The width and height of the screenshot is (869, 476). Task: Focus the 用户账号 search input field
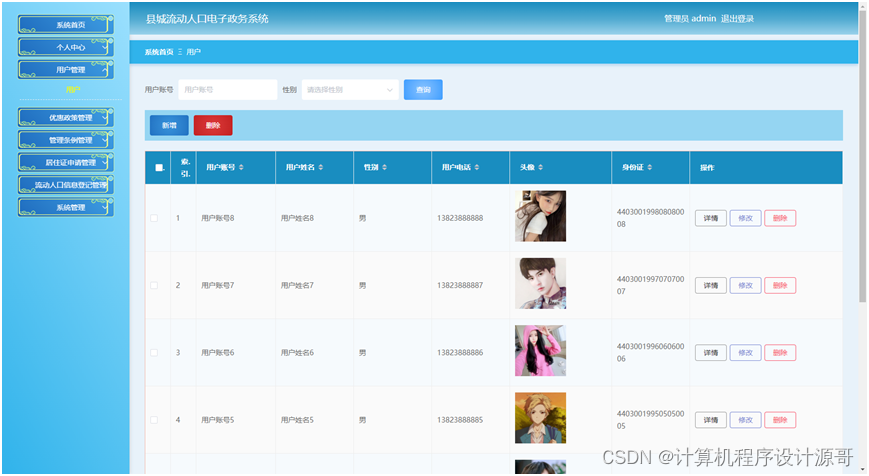(228, 90)
